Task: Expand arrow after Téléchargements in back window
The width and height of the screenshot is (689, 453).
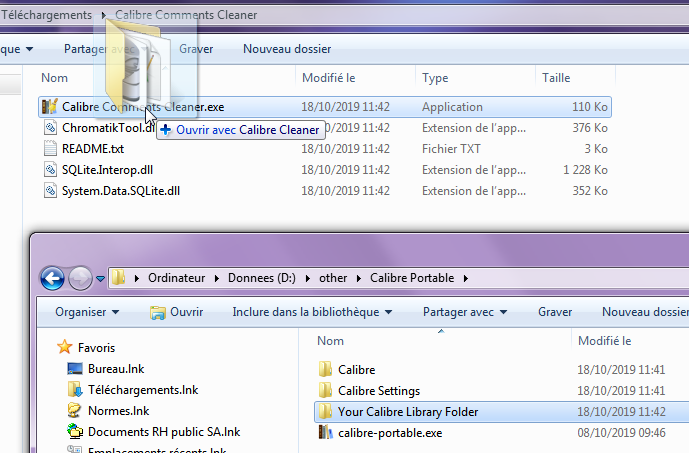Action: coord(104,15)
